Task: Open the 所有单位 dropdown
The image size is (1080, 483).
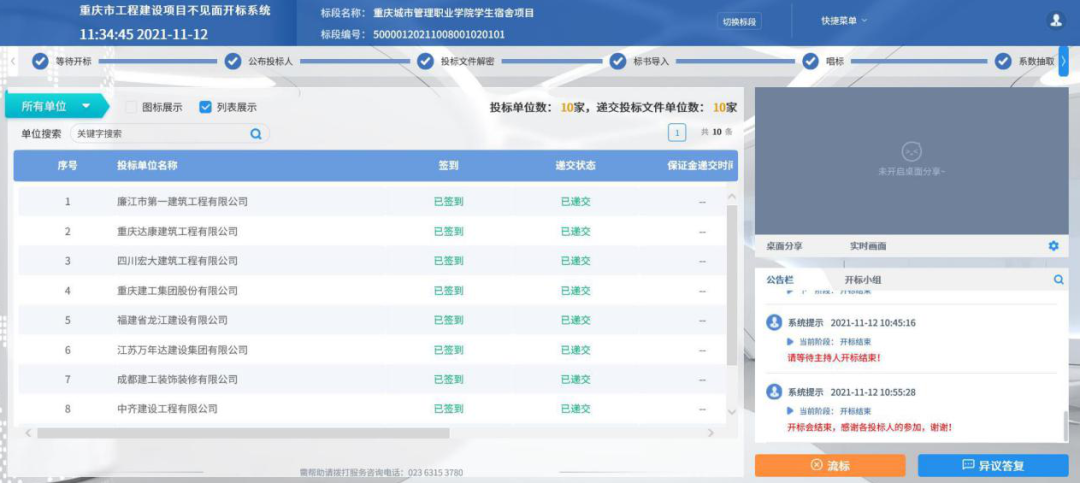Action: point(55,106)
